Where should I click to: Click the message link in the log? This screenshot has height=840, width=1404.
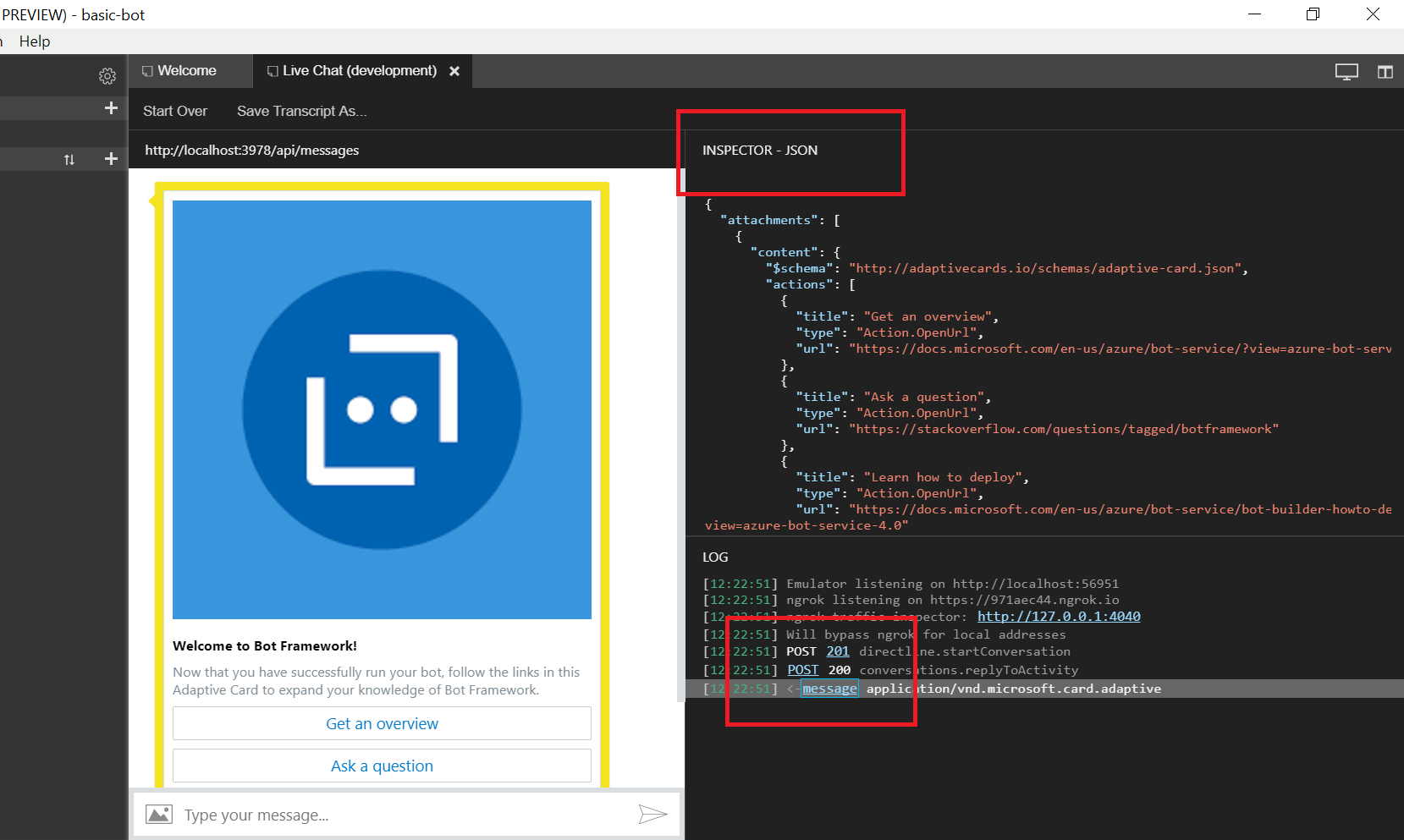point(829,689)
